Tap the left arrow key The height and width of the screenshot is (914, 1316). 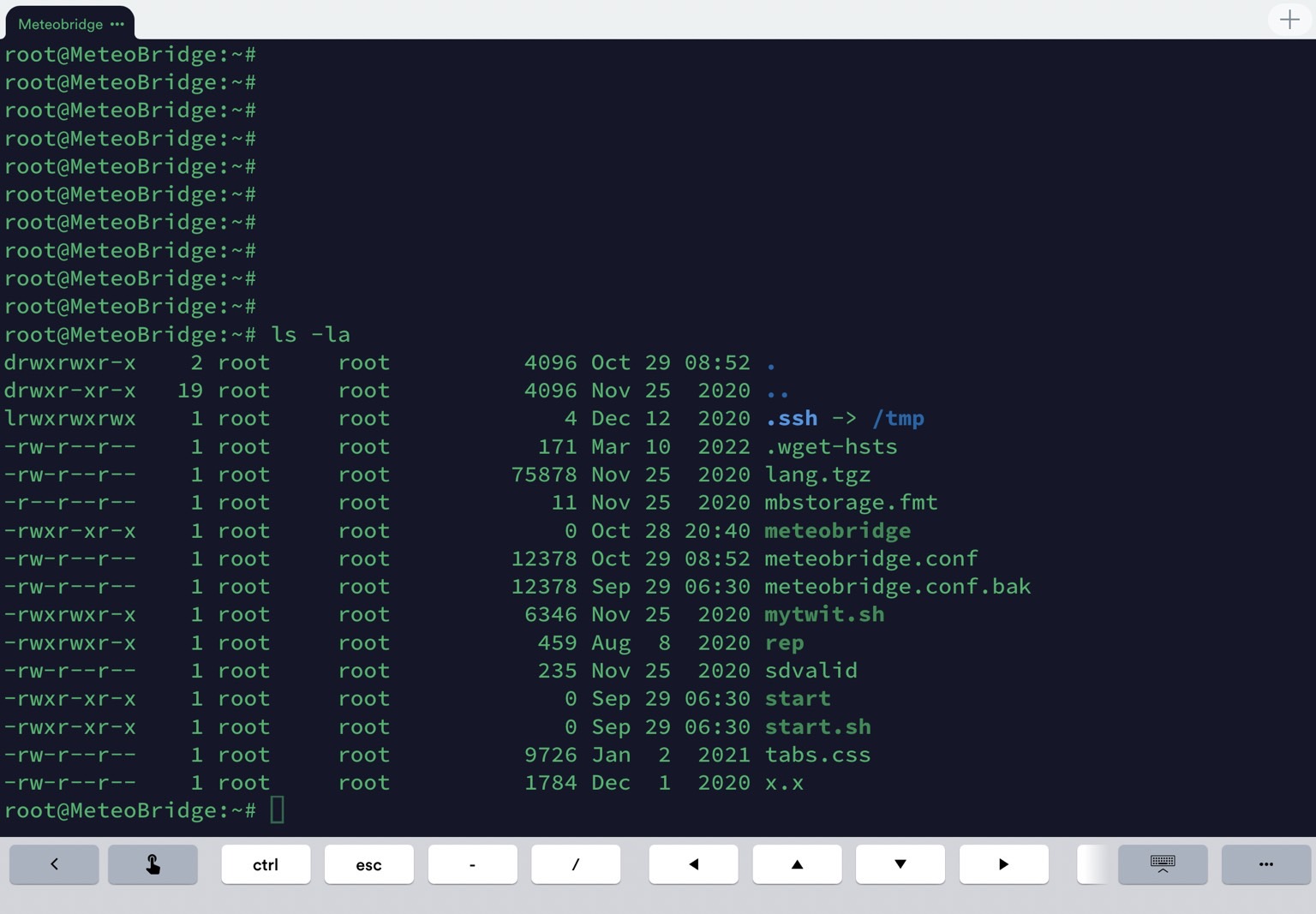pos(694,864)
